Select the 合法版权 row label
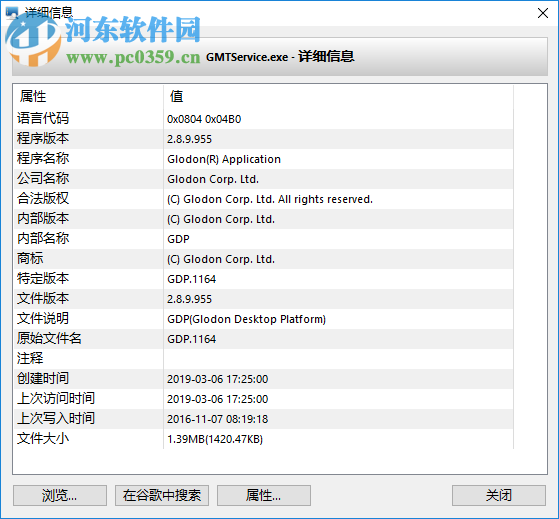The height and width of the screenshot is (519, 559). (43, 198)
